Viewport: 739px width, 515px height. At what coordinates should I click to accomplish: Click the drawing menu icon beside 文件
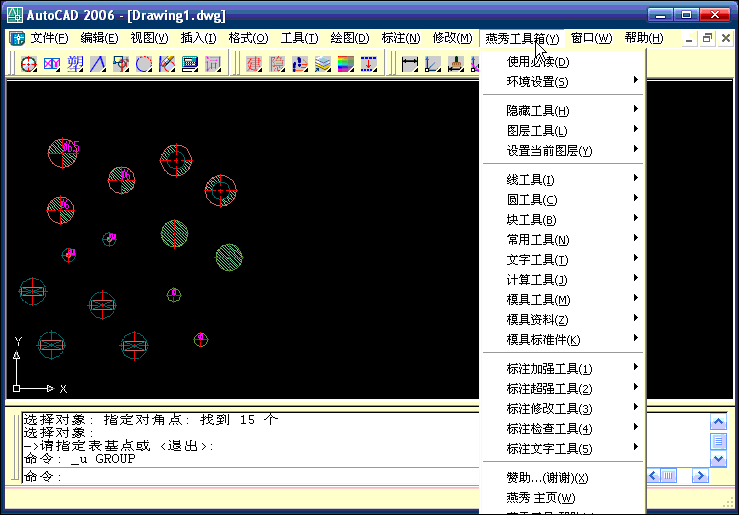tap(17, 38)
